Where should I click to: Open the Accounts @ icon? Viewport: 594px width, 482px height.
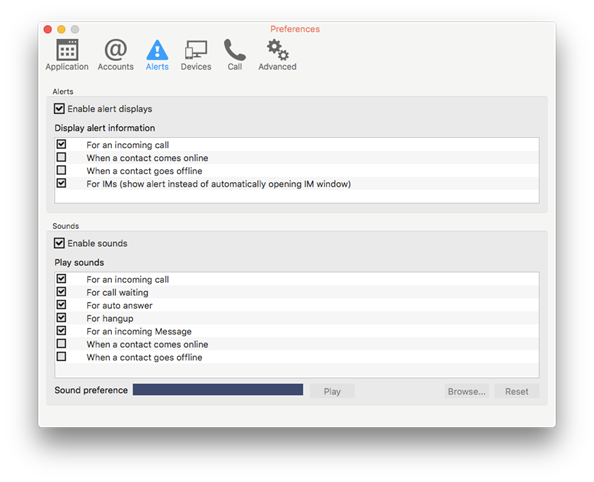116,50
